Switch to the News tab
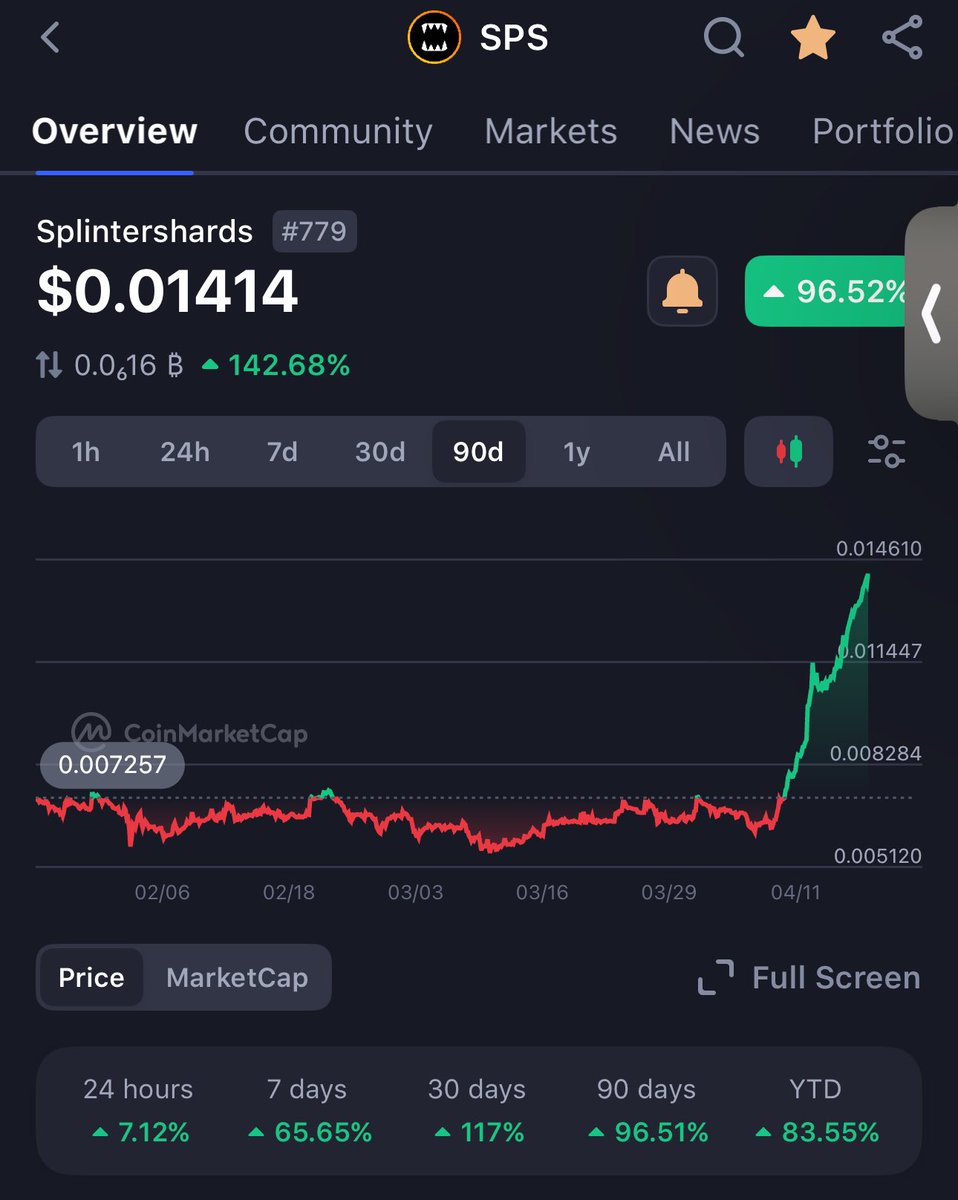The width and height of the screenshot is (958, 1200). click(x=714, y=131)
